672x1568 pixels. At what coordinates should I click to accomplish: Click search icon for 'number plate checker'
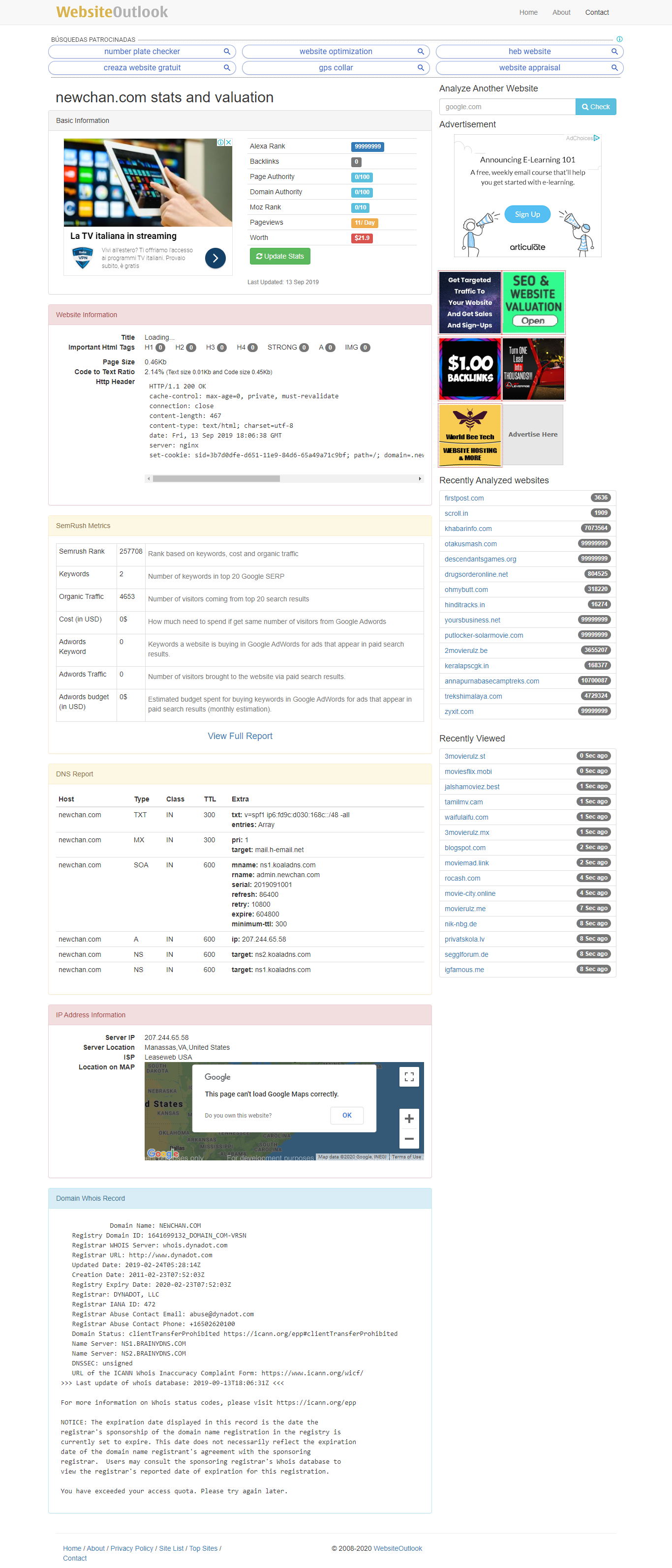click(x=227, y=52)
